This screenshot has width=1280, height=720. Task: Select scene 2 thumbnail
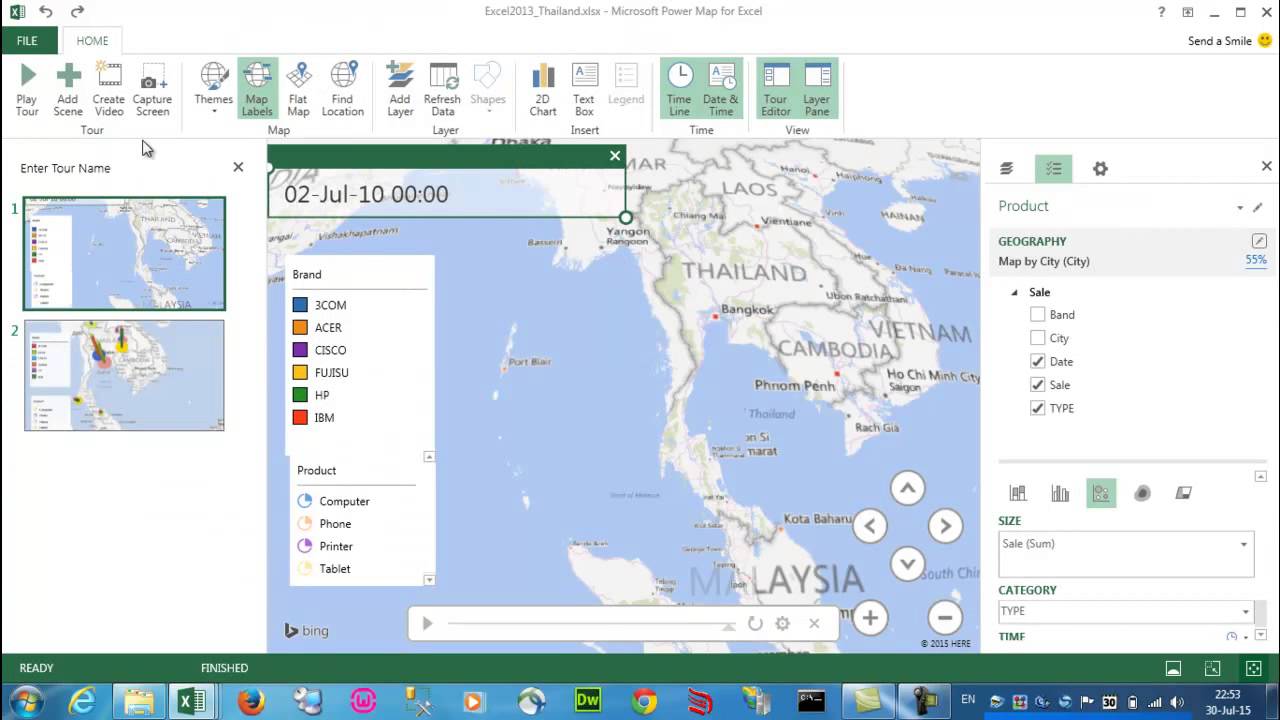pyautogui.click(x=125, y=376)
